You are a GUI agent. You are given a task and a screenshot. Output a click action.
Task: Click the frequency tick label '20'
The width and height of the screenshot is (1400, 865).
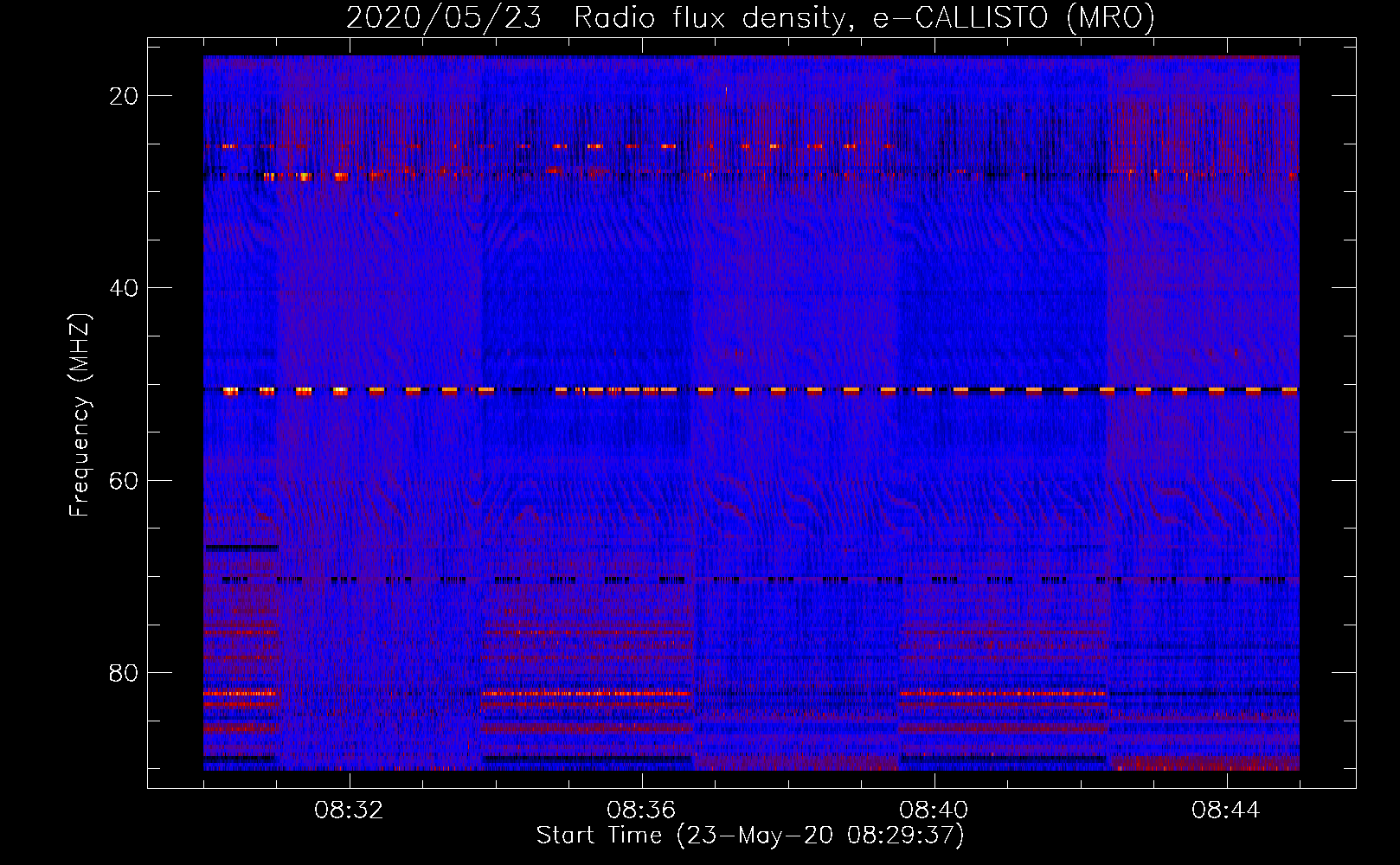click(124, 96)
